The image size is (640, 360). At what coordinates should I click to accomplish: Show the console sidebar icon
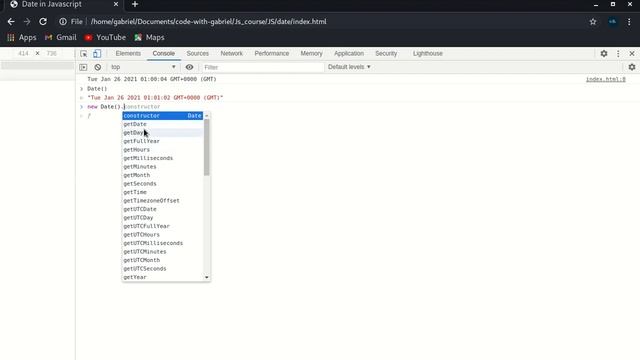pyautogui.click(x=83, y=67)
